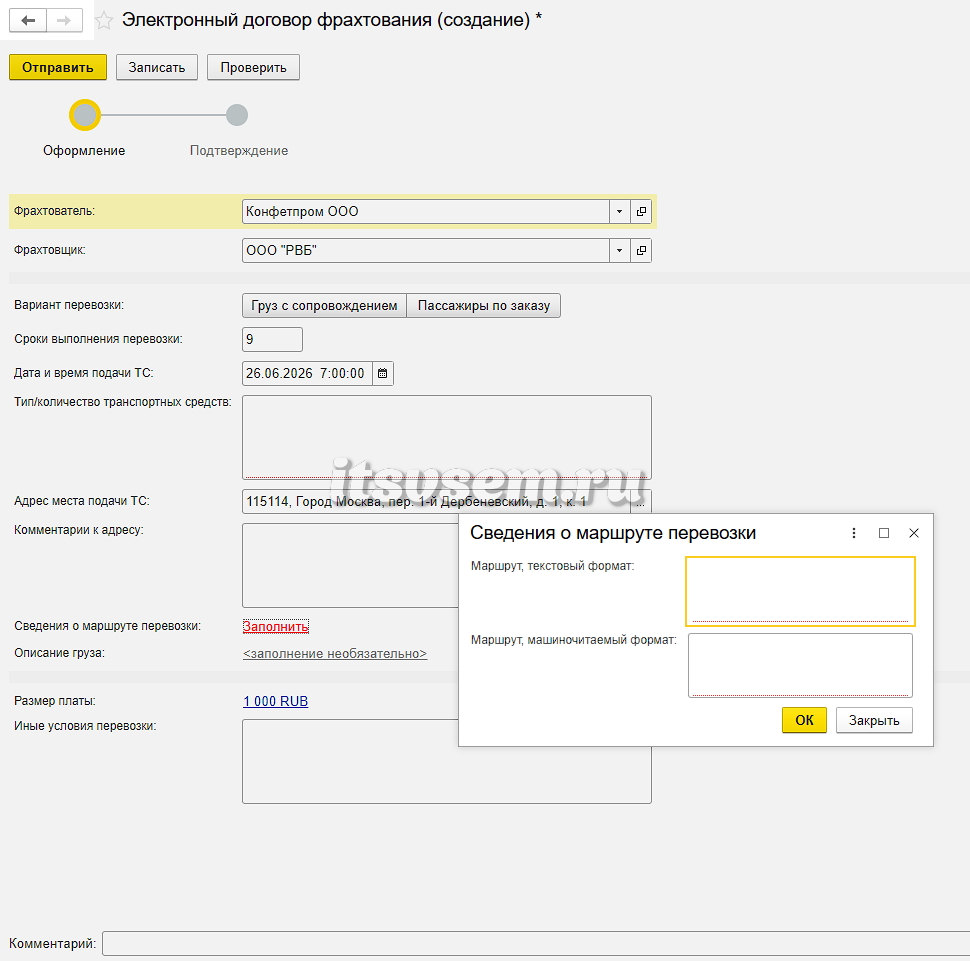Image resolution: width=970 pixels, height=961 pixels.
Task: Open the address selection ellipsis button
Action: coord(640,502)
